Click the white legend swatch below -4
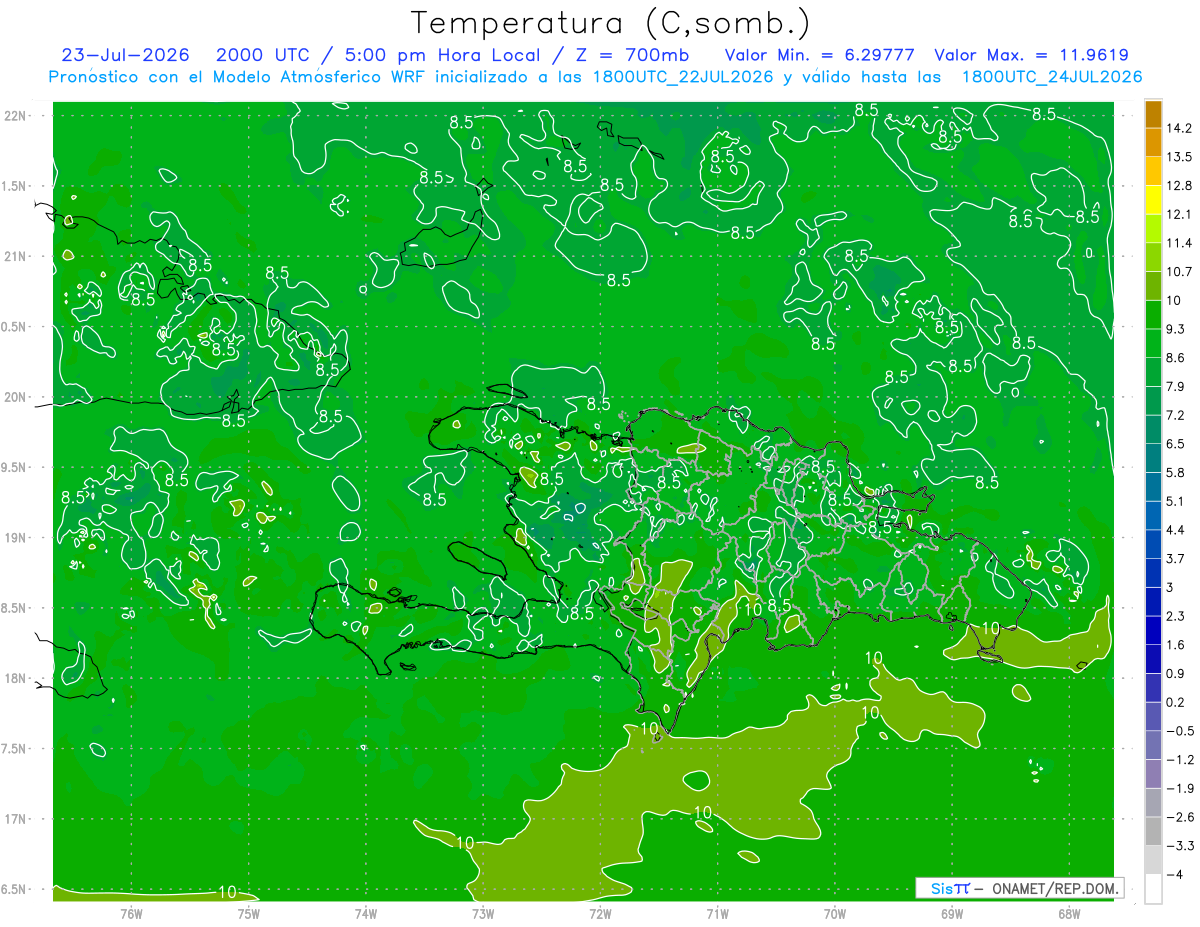This screenshot has height=927, width=1200. coord(1153,888)
